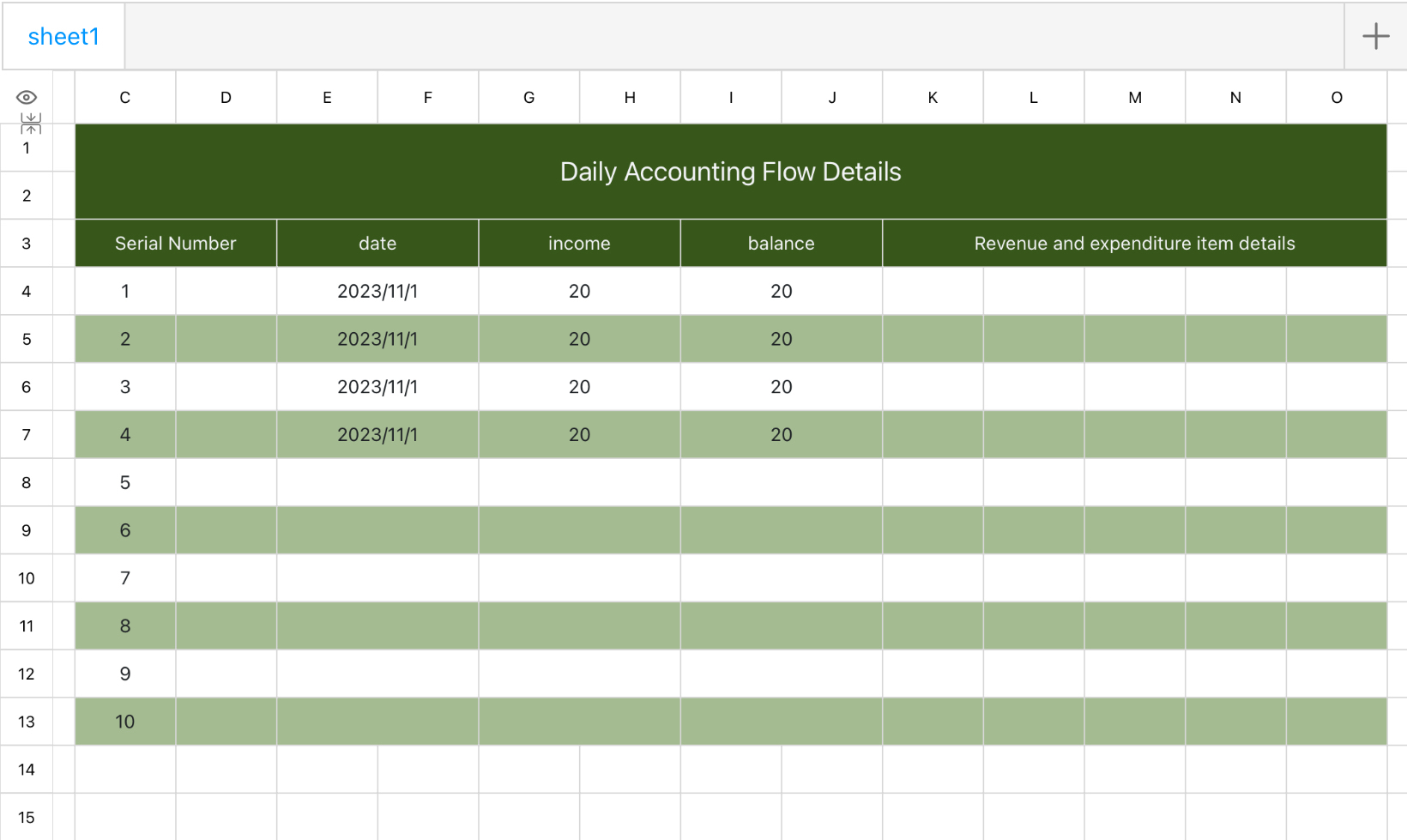
Task: Select column I header
Action: 731,98
